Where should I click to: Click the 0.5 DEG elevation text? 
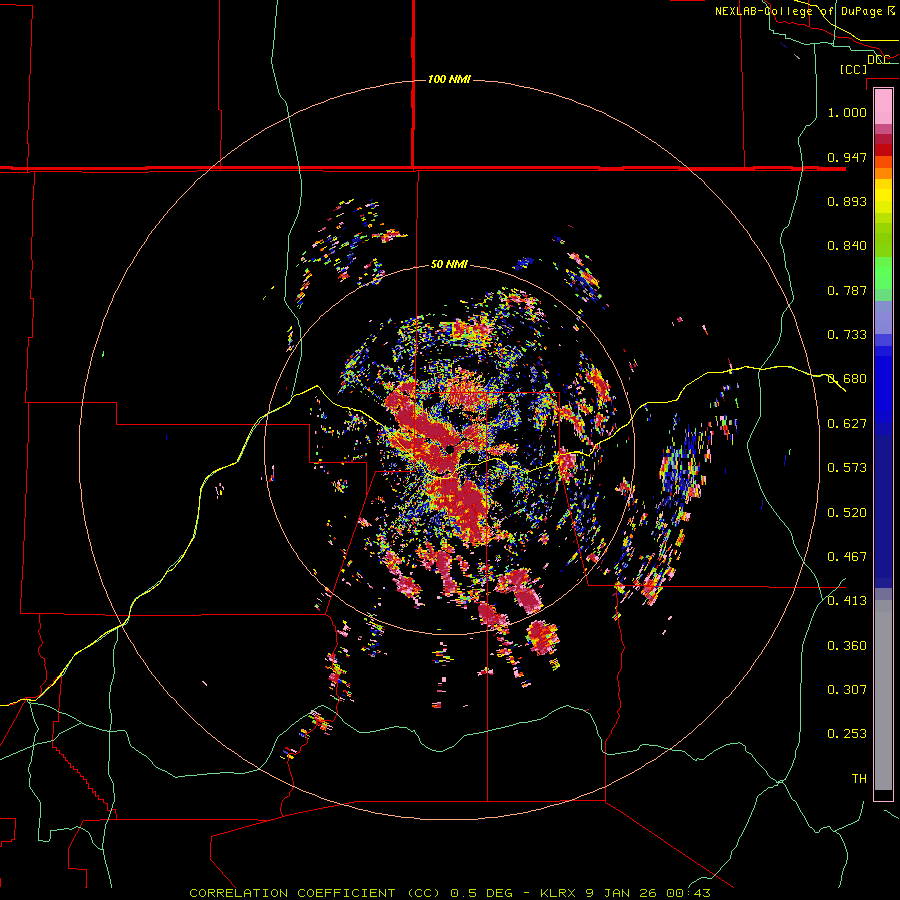coord(481,893)
